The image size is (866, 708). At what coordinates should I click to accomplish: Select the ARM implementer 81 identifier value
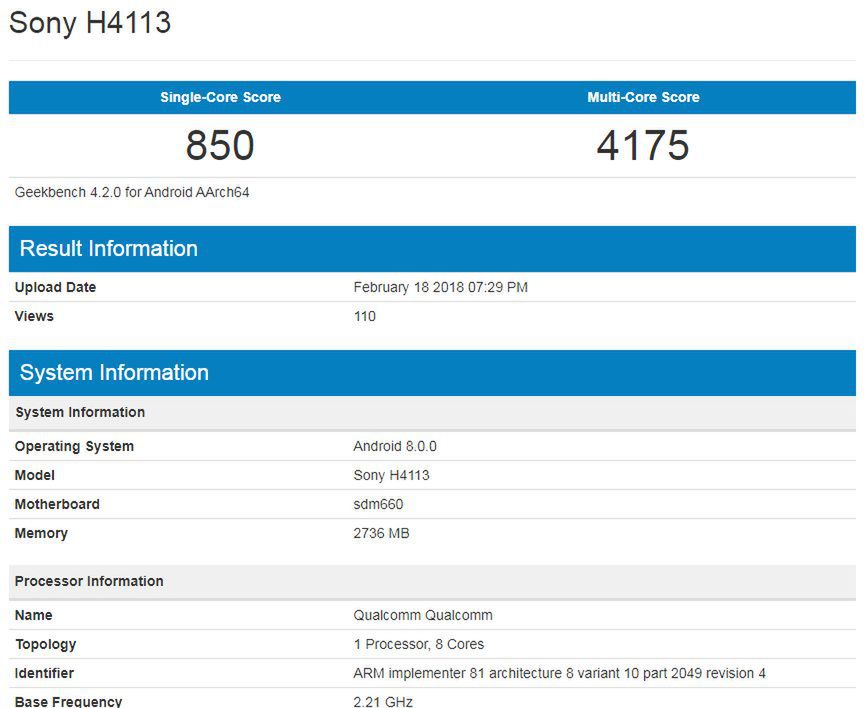(x=559, y=673)
